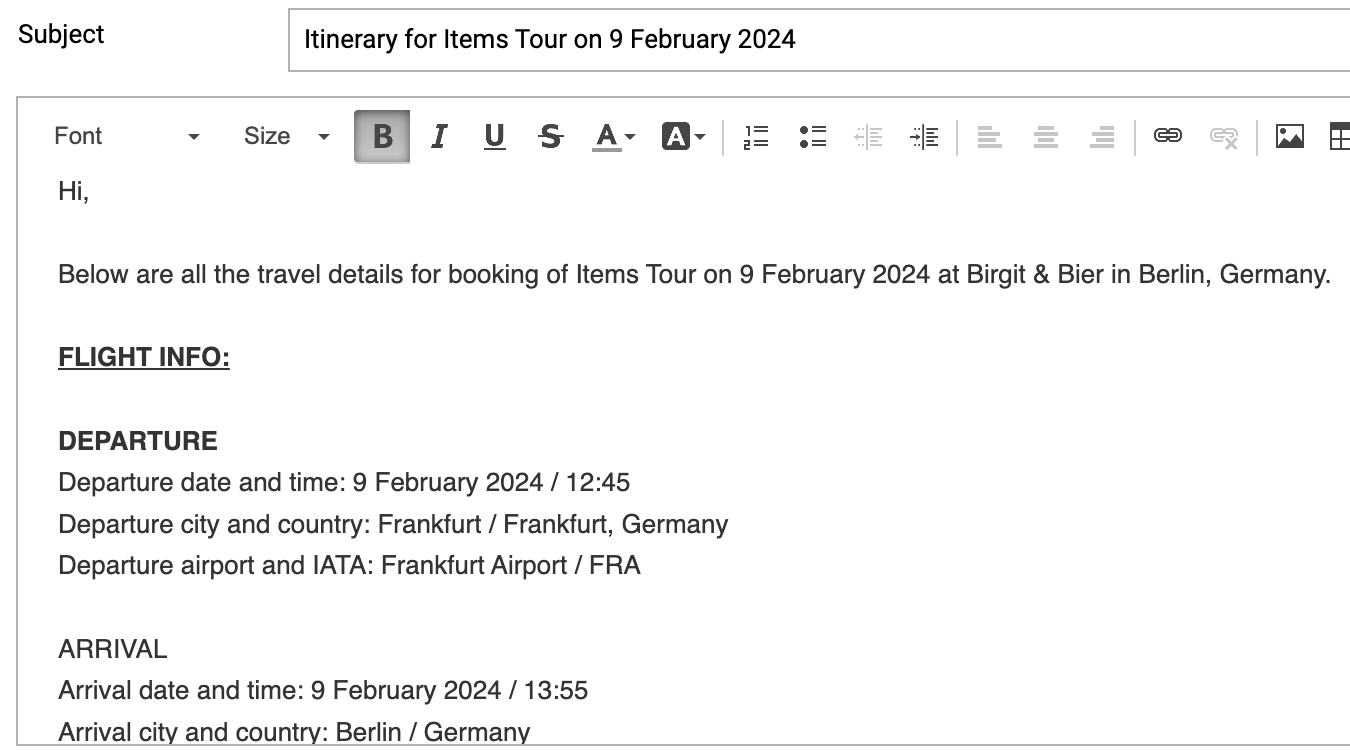Apply Strikethrough formatting
The width and height of the screenshot is (1350, 750).
click(550, 136)
